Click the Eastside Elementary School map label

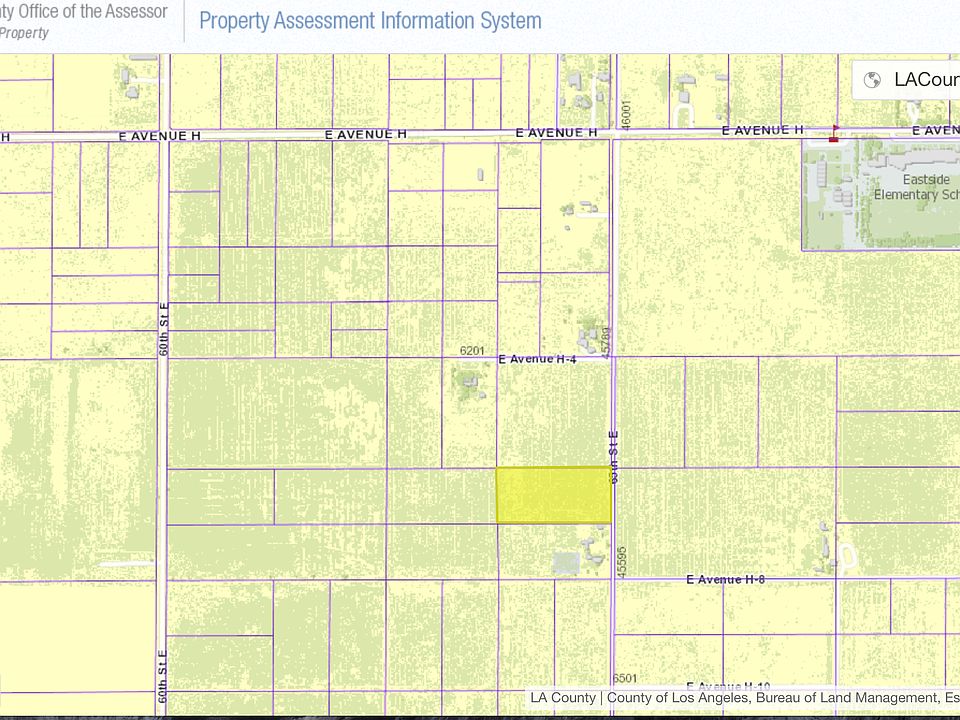click(917, 187)
